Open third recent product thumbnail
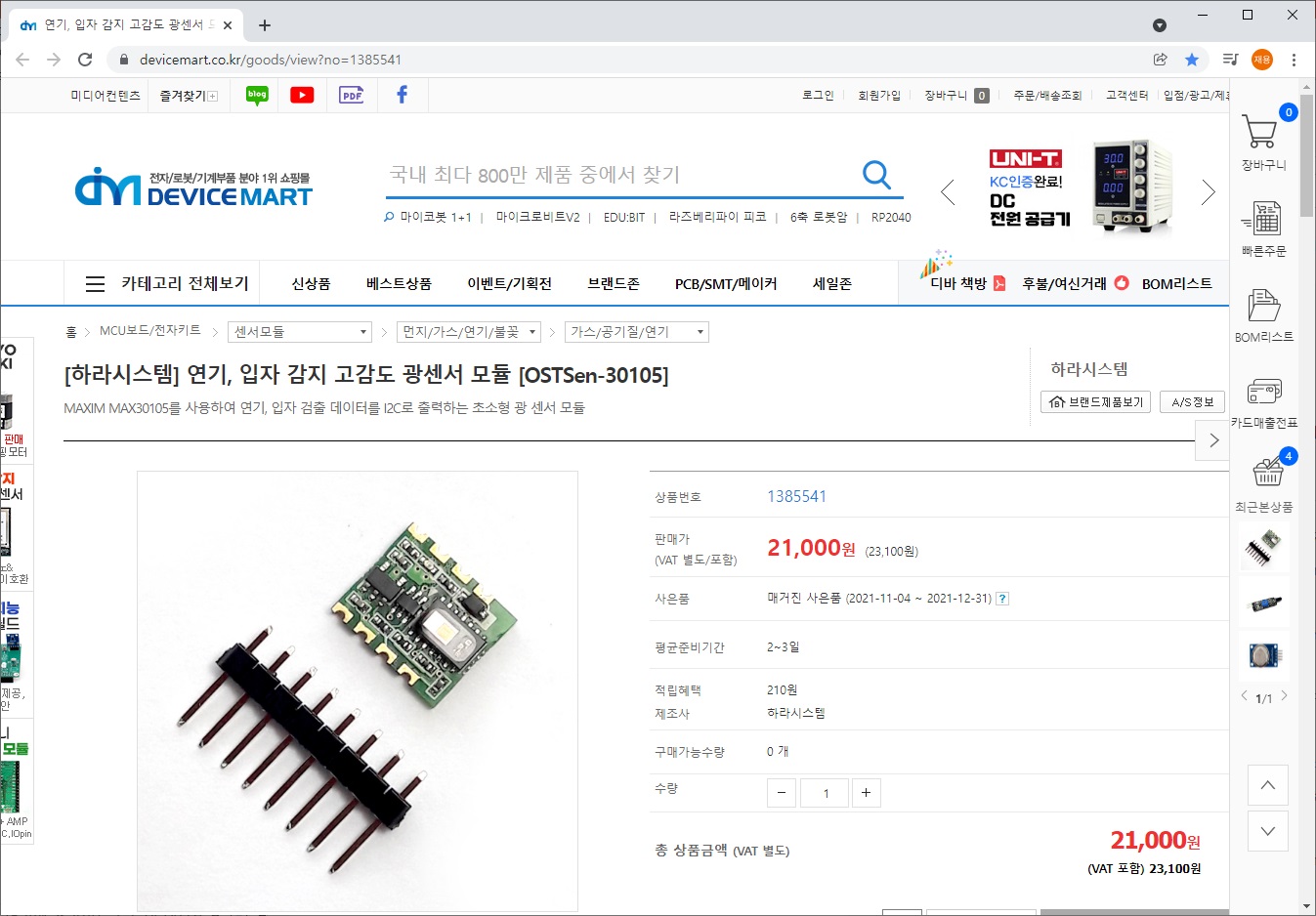The height and width of the screenshot is (916, 1316). pyautogui.click(x=1264, y=655)
